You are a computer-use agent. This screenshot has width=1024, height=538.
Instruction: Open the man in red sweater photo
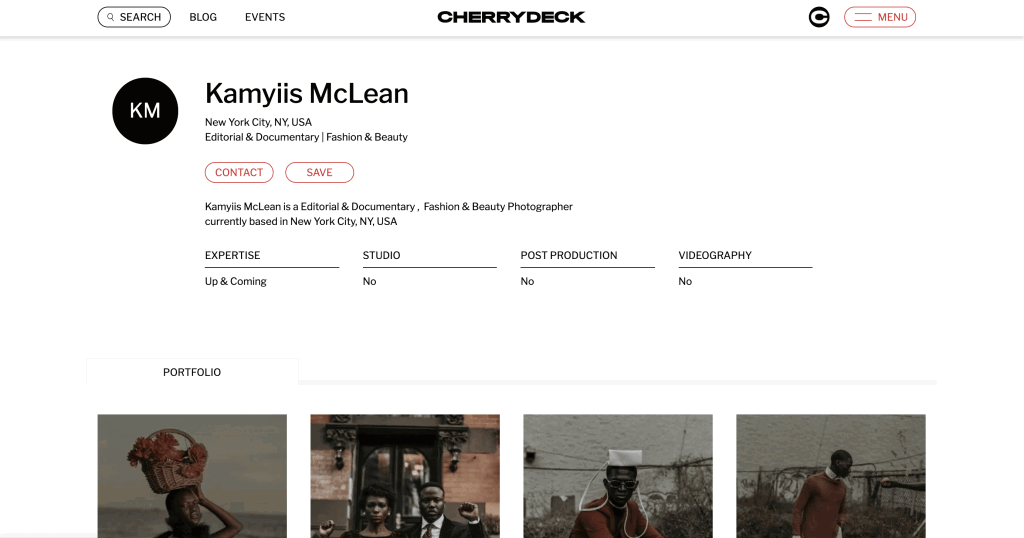point(831,476)
